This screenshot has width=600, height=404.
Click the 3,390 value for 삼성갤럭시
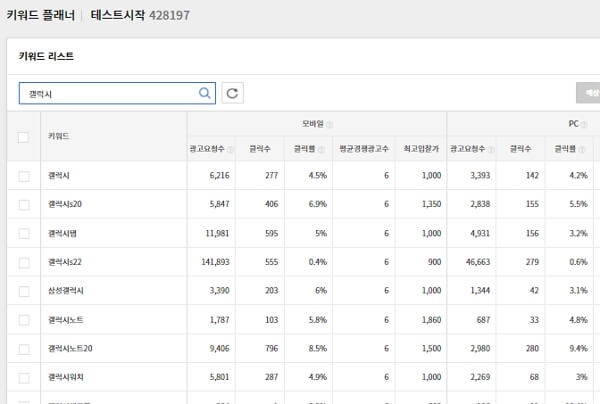pos(219,291)
